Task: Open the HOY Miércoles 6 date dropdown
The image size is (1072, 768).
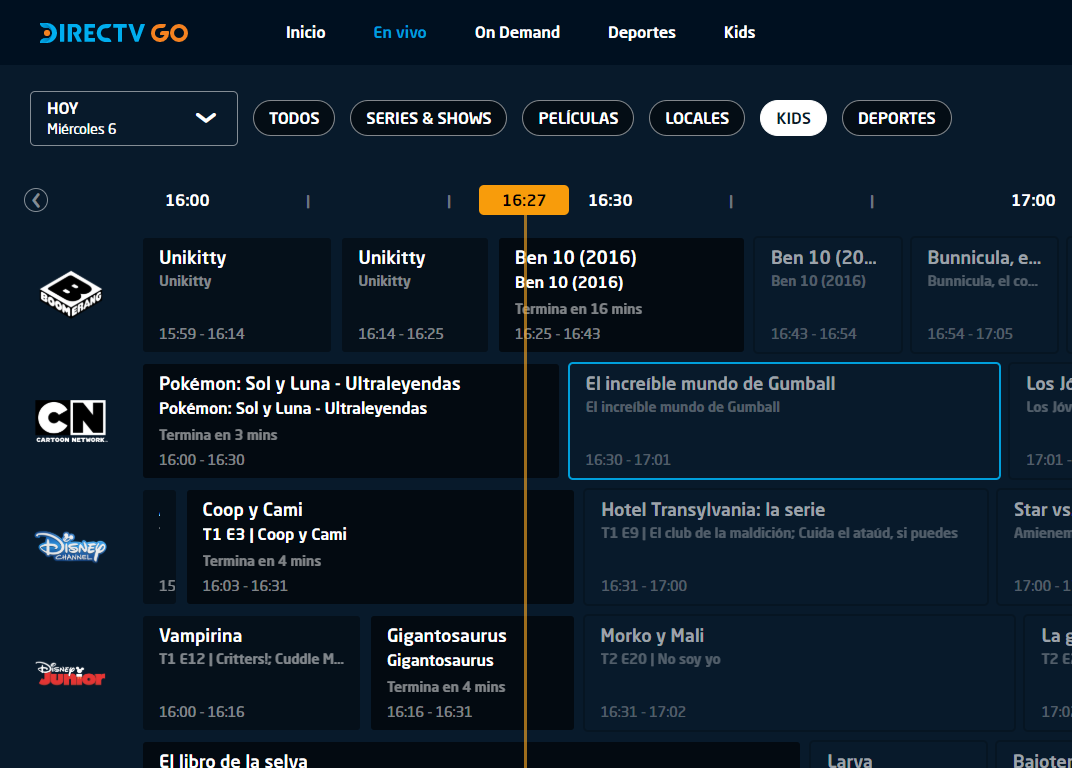Action: [134, 118]
